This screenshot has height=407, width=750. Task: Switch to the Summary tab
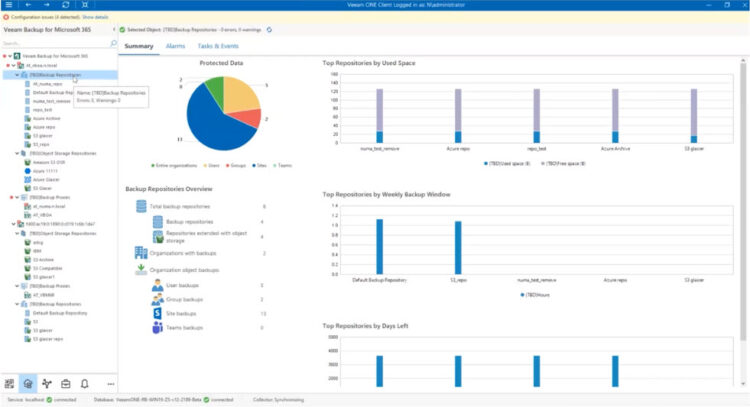tap(139, 46)
